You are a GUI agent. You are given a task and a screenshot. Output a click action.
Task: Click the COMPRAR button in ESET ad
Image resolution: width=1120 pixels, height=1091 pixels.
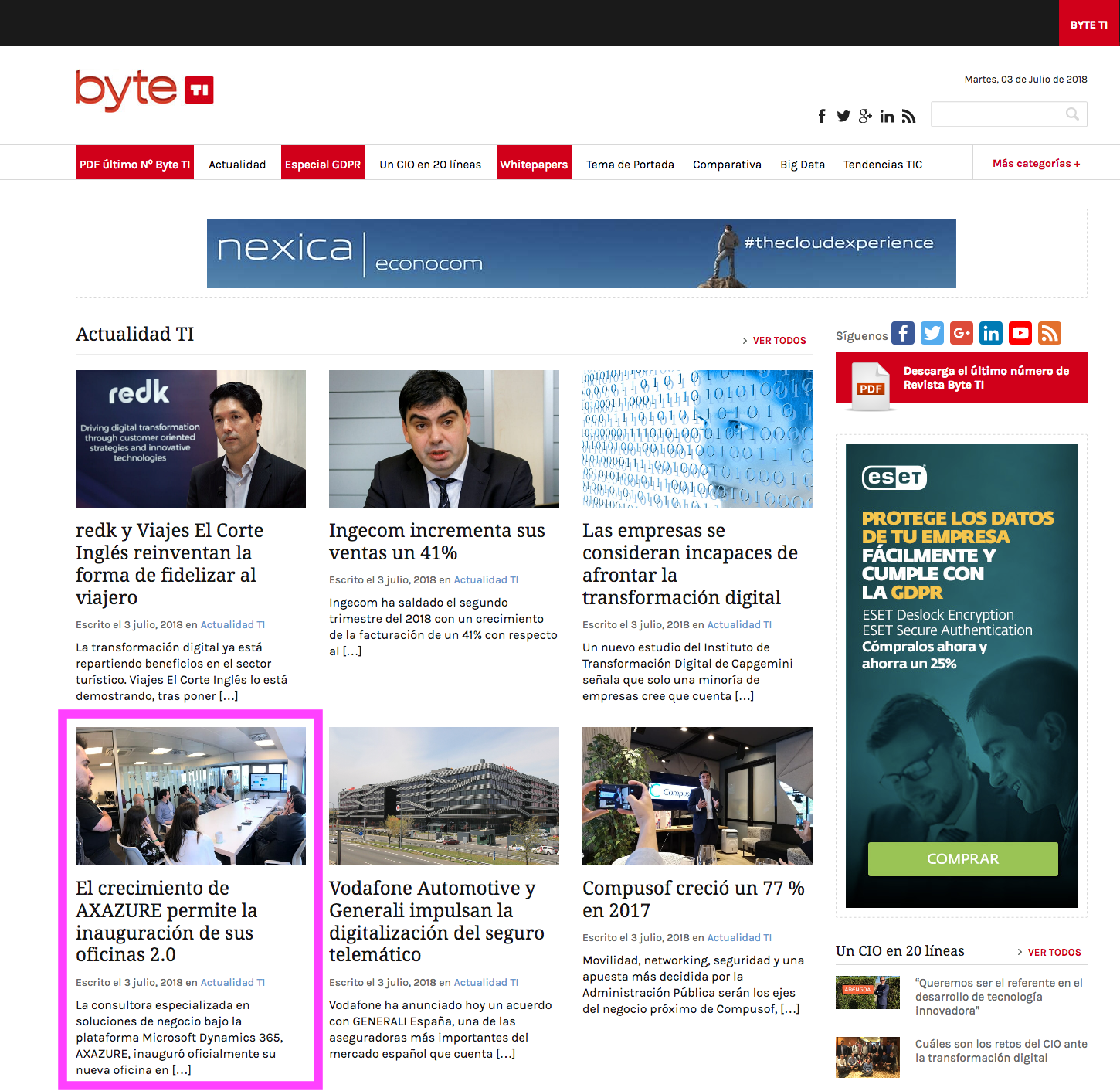(963, 858)
